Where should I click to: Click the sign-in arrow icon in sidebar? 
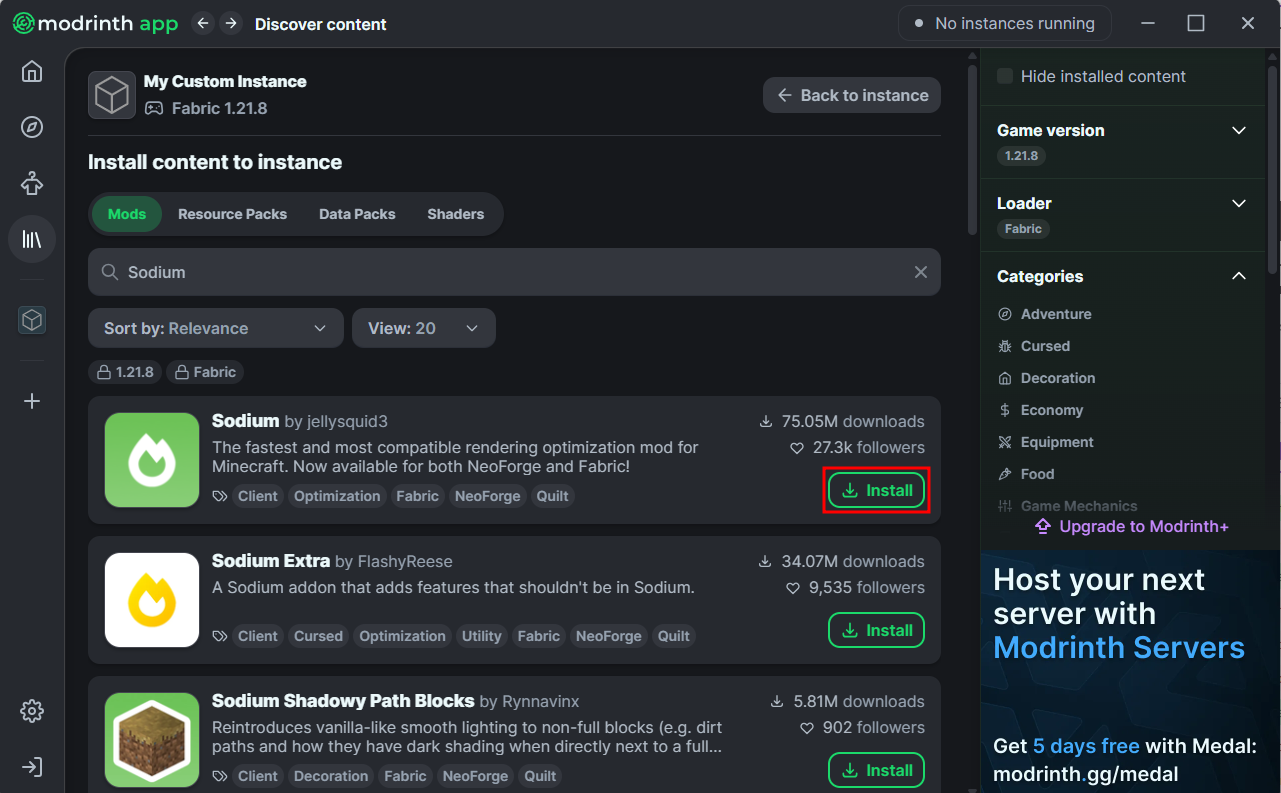coord(32,767)
